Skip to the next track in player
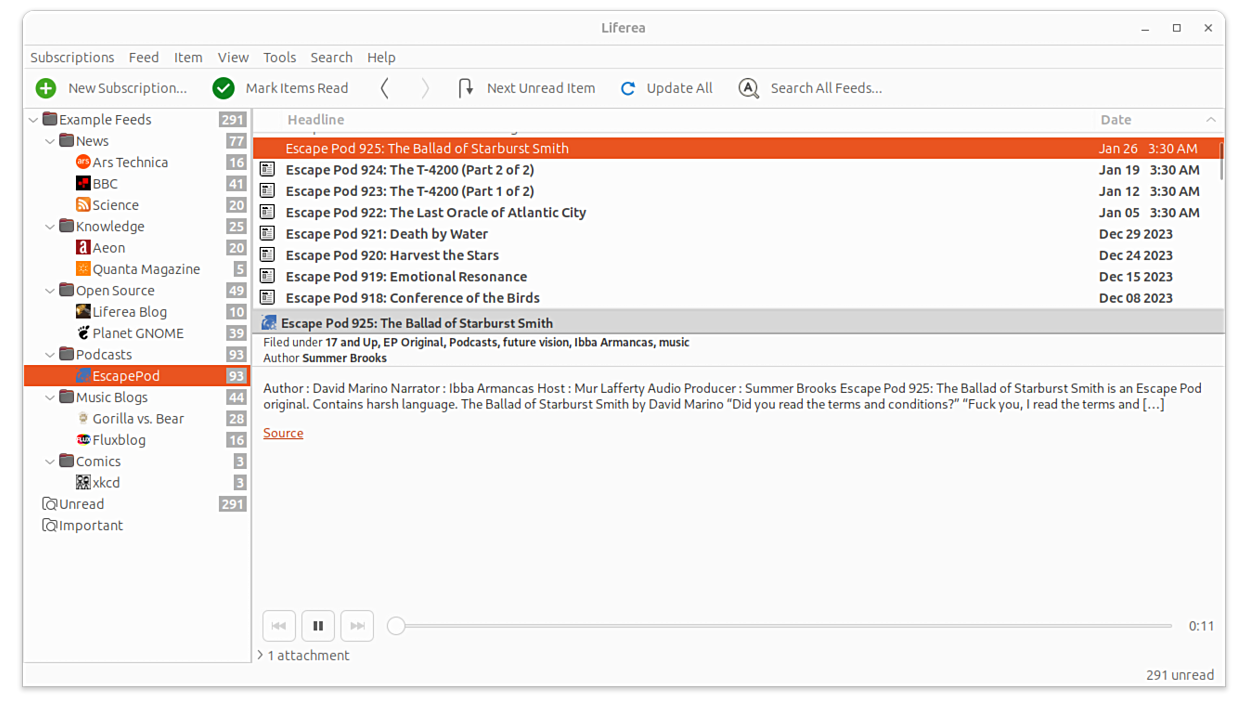 point(357,626)
